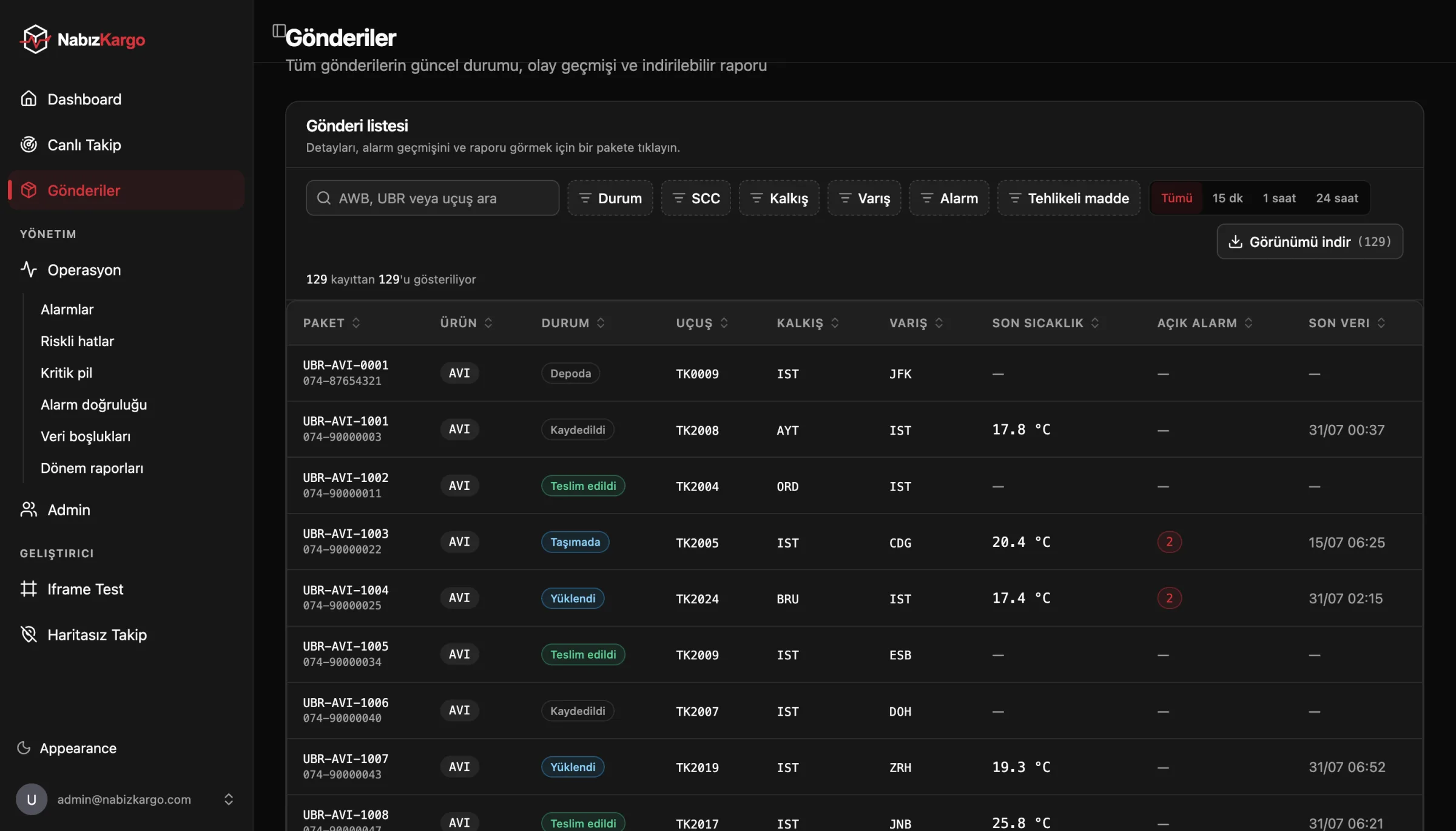The width and height of the screenshot is (1456, 831).
Task: Click flight TK2019 cell
Action: 697,767
